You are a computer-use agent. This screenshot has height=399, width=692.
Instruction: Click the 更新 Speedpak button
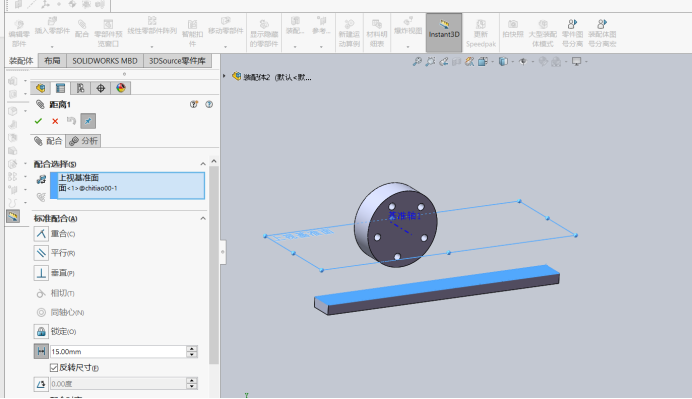[481, 33]
